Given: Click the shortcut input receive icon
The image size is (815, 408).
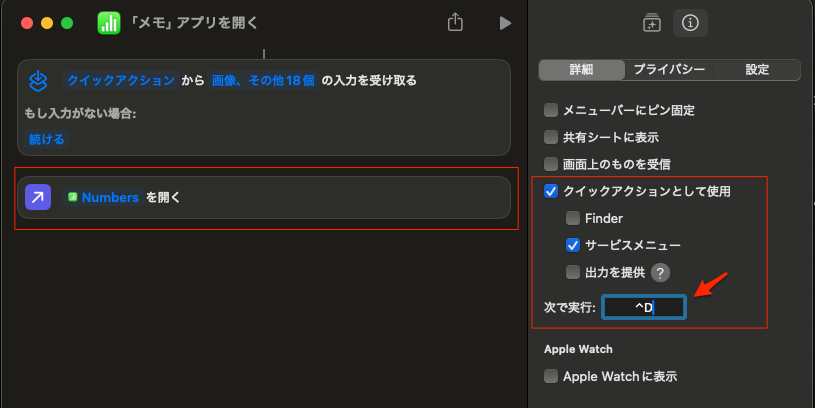Looking at the screenshot, I should point(37,80).
